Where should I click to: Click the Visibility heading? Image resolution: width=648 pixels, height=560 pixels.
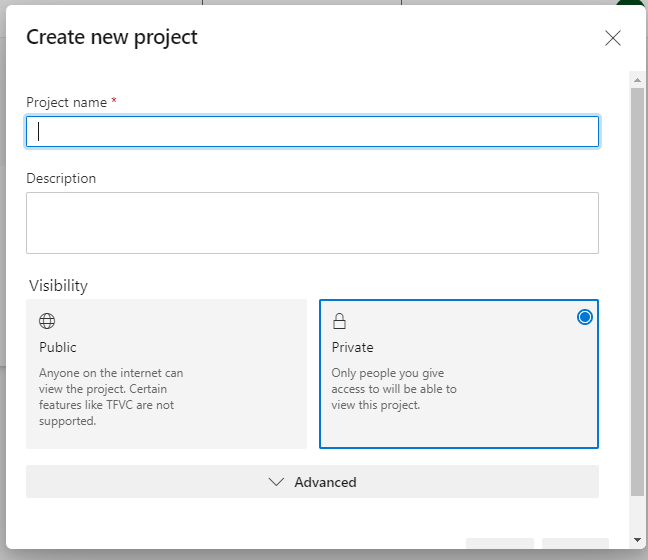coord(58,286)
